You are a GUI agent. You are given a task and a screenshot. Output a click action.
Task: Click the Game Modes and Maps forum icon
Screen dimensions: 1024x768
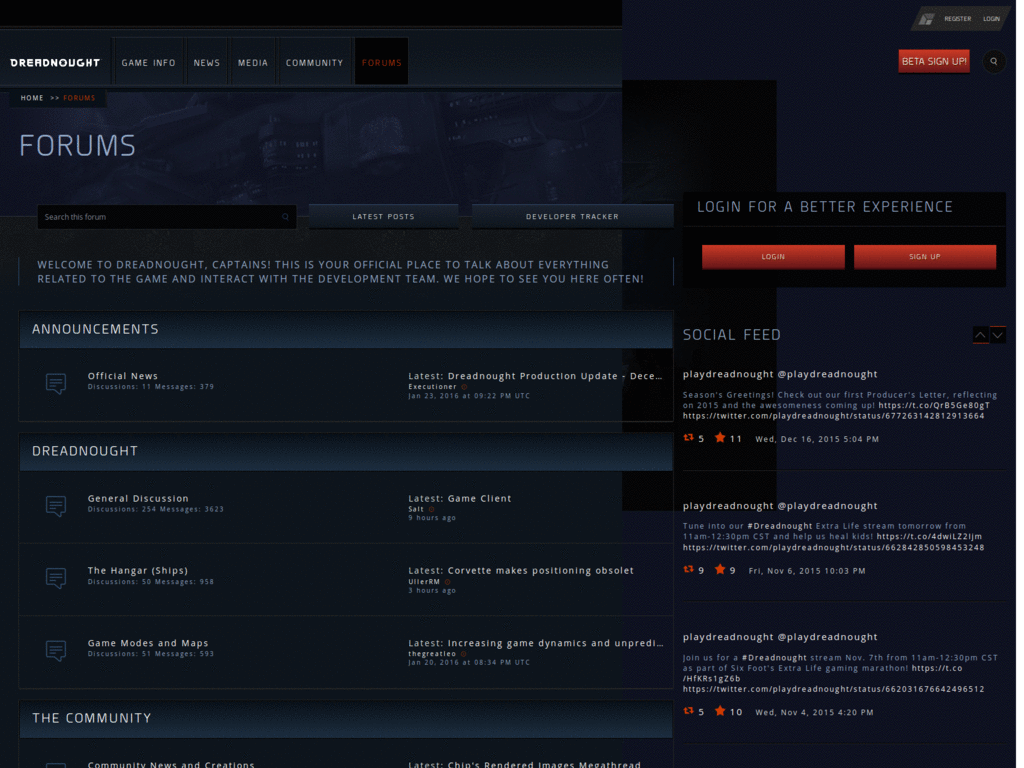point(56,650)
